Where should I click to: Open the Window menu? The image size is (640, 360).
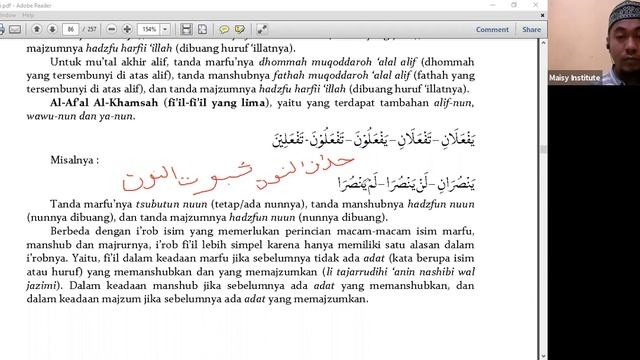tap(8, 15)
